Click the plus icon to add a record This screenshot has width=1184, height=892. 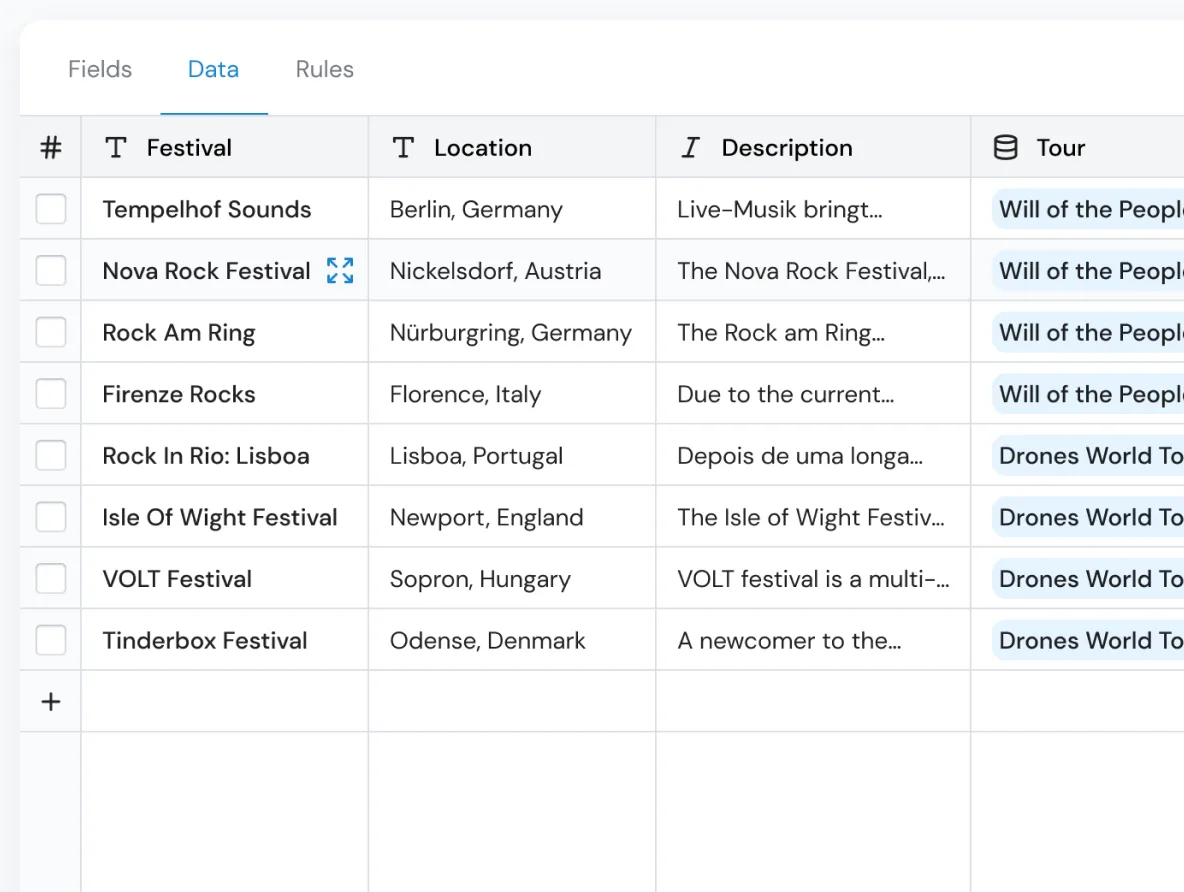[50, 701]
